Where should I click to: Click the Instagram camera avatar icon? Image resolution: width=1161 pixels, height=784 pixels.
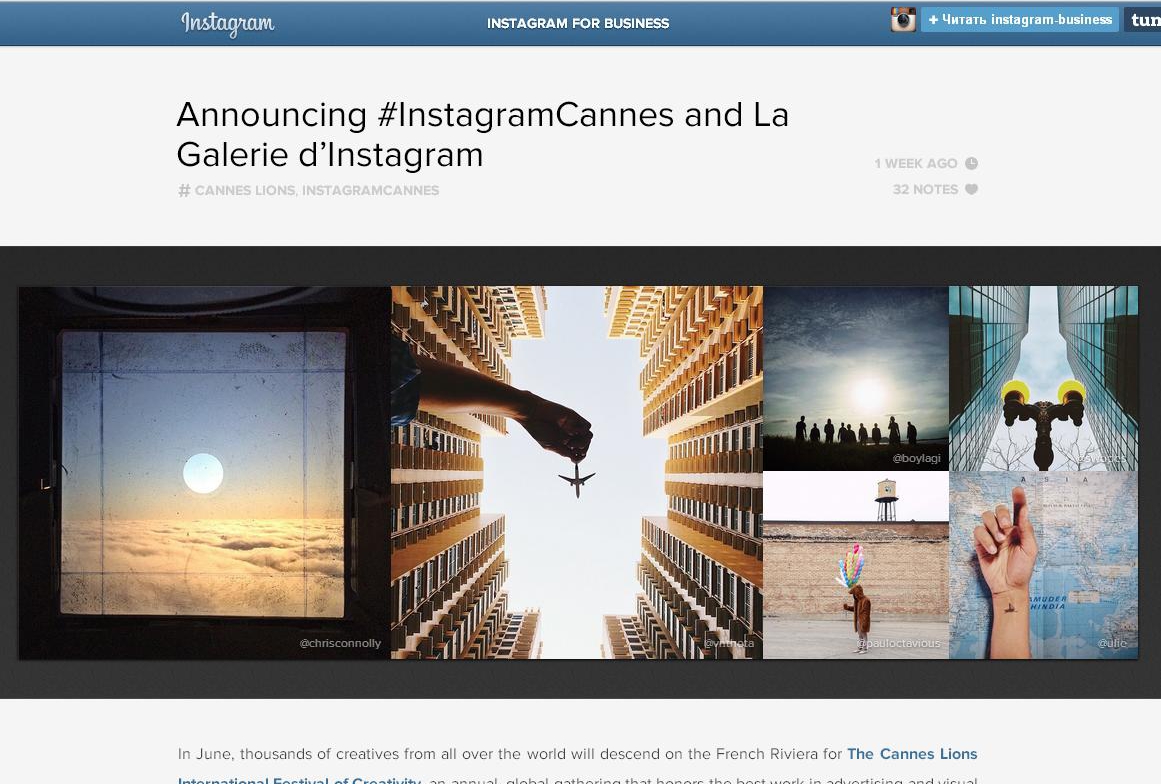coord(903,19)
